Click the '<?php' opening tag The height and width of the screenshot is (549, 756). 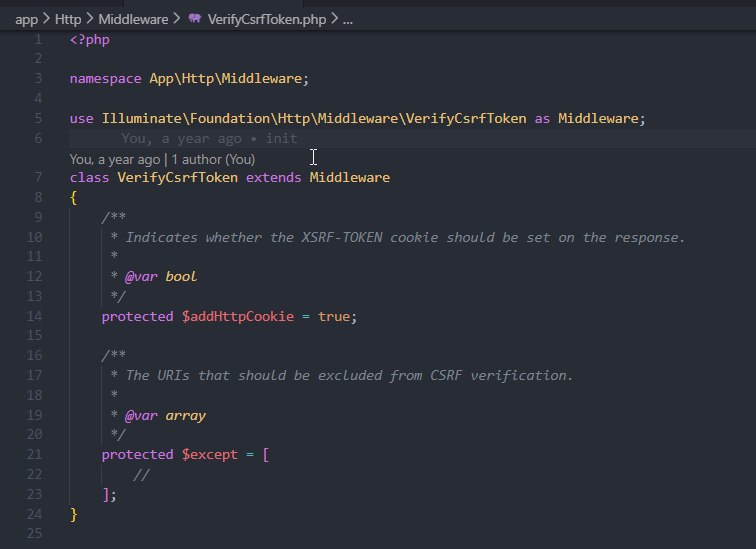pyautogui.click(x=90, y=40)
